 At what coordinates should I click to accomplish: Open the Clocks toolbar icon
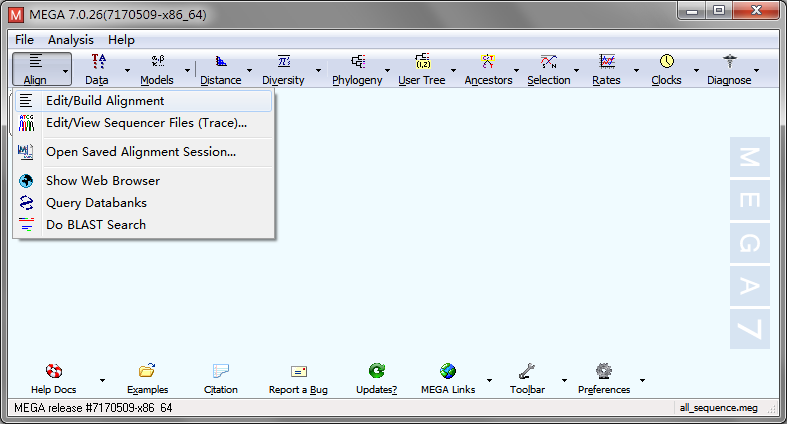[667, 62]
